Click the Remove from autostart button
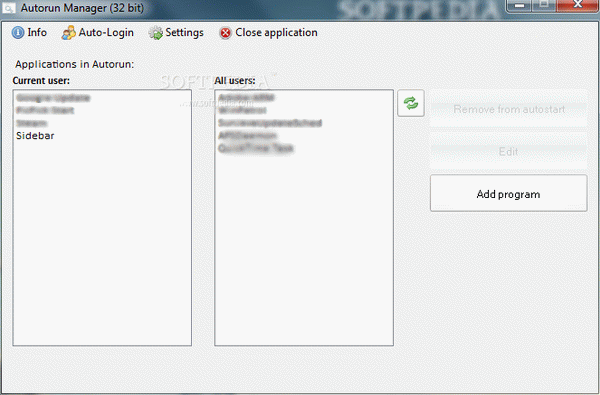The height and width of the screenshot is (395, 600). pyautogui.click(x=509, y=109)
